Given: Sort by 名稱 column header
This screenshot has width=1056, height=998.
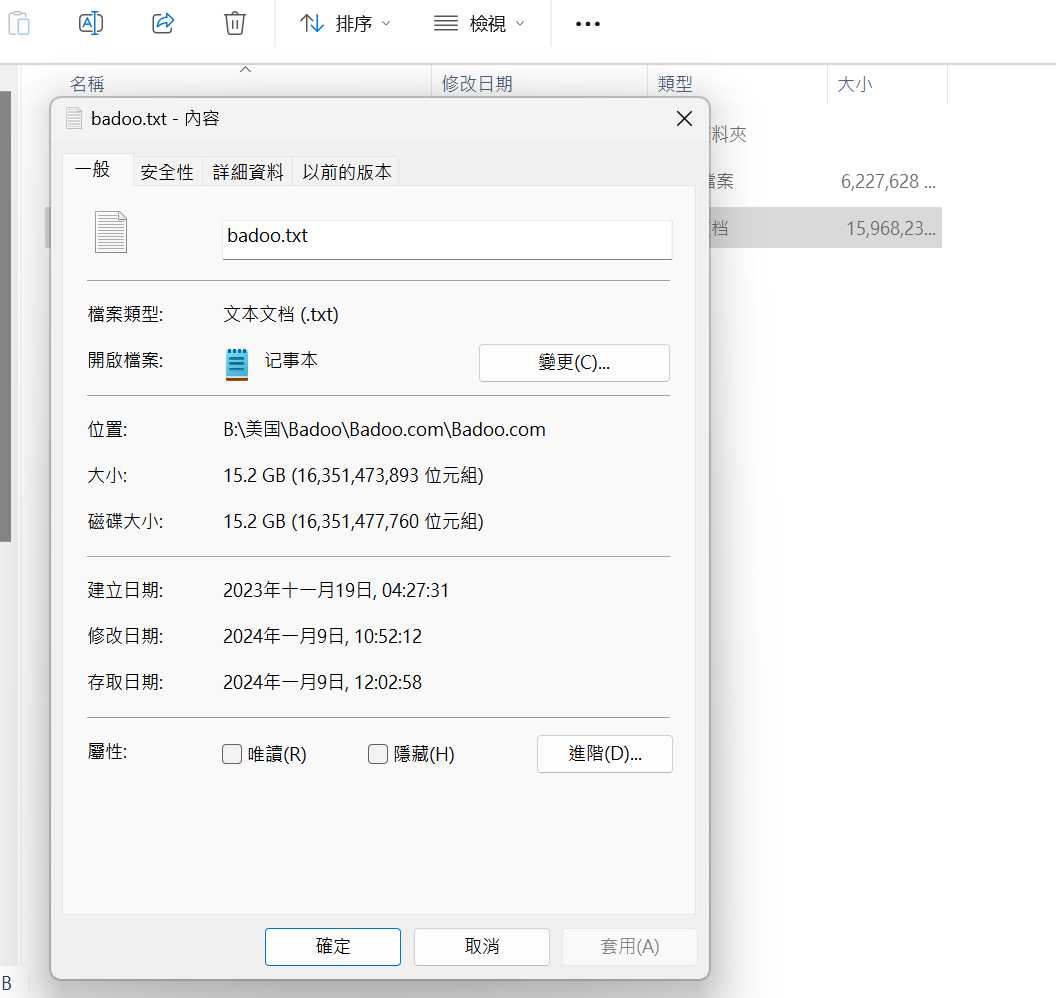Looking at the screenshot, I should (88, 84).
